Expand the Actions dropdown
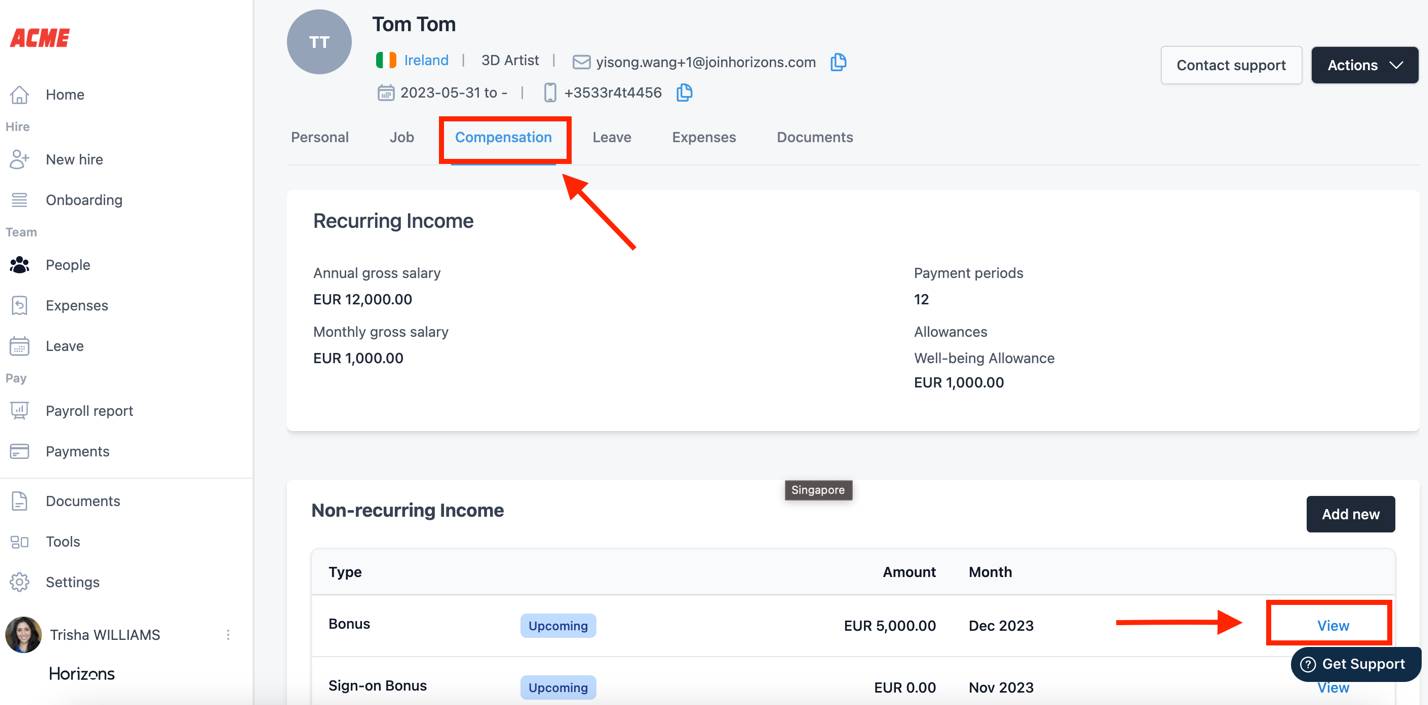The width and height of the screenshot is (1428, 705). (x=1364, y=65)
